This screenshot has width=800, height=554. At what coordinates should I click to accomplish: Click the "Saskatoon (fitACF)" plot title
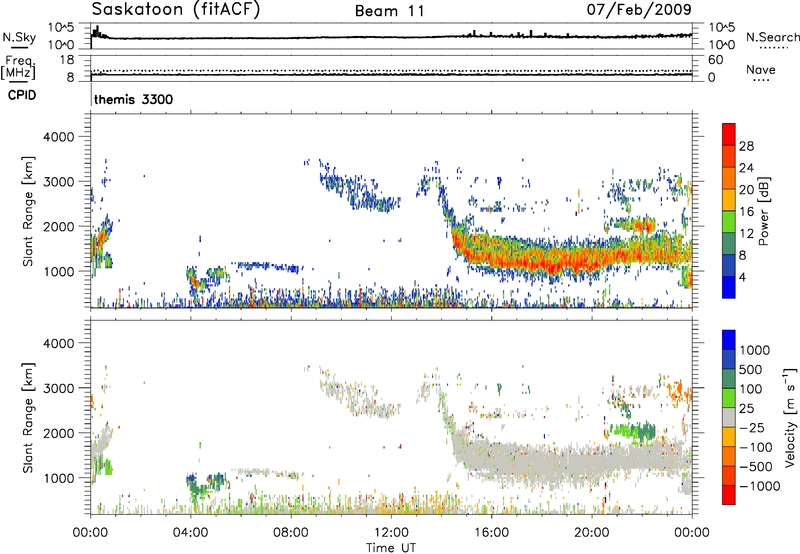176,9
